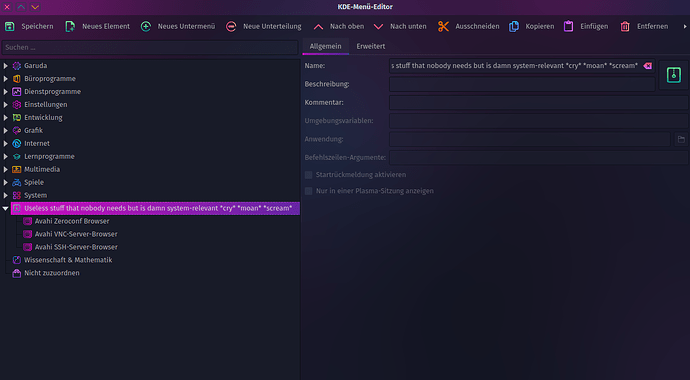
Task: Focus the Suchen search field
Action: point(150,47)
